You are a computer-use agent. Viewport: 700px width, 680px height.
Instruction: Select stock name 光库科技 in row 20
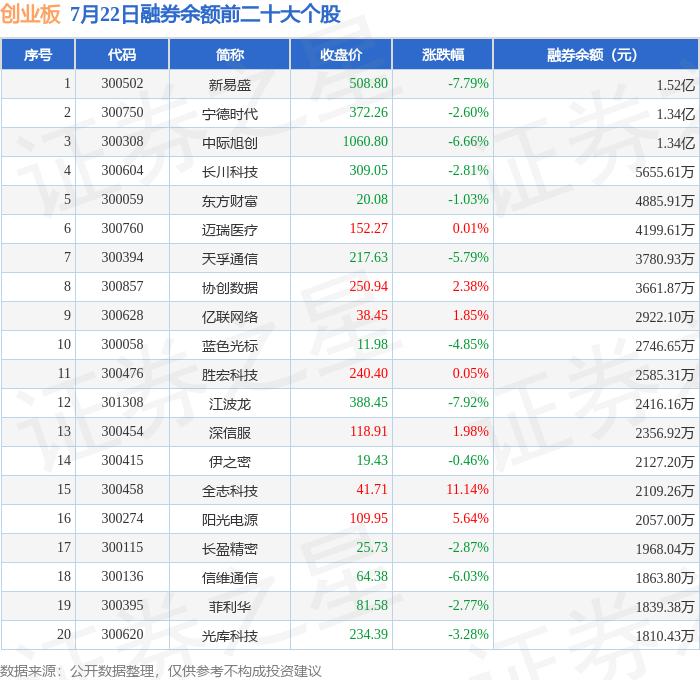coord(229,636)
